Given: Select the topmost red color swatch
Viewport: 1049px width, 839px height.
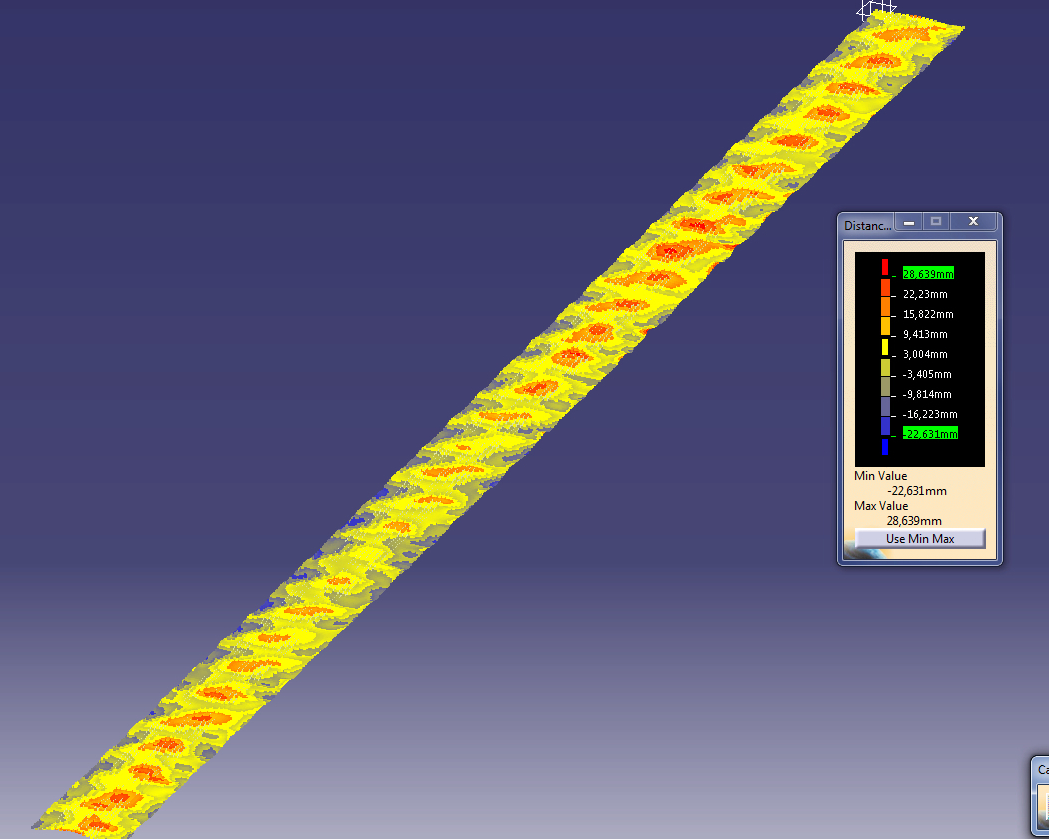Looking at the screenshot, I should point(885,267).
